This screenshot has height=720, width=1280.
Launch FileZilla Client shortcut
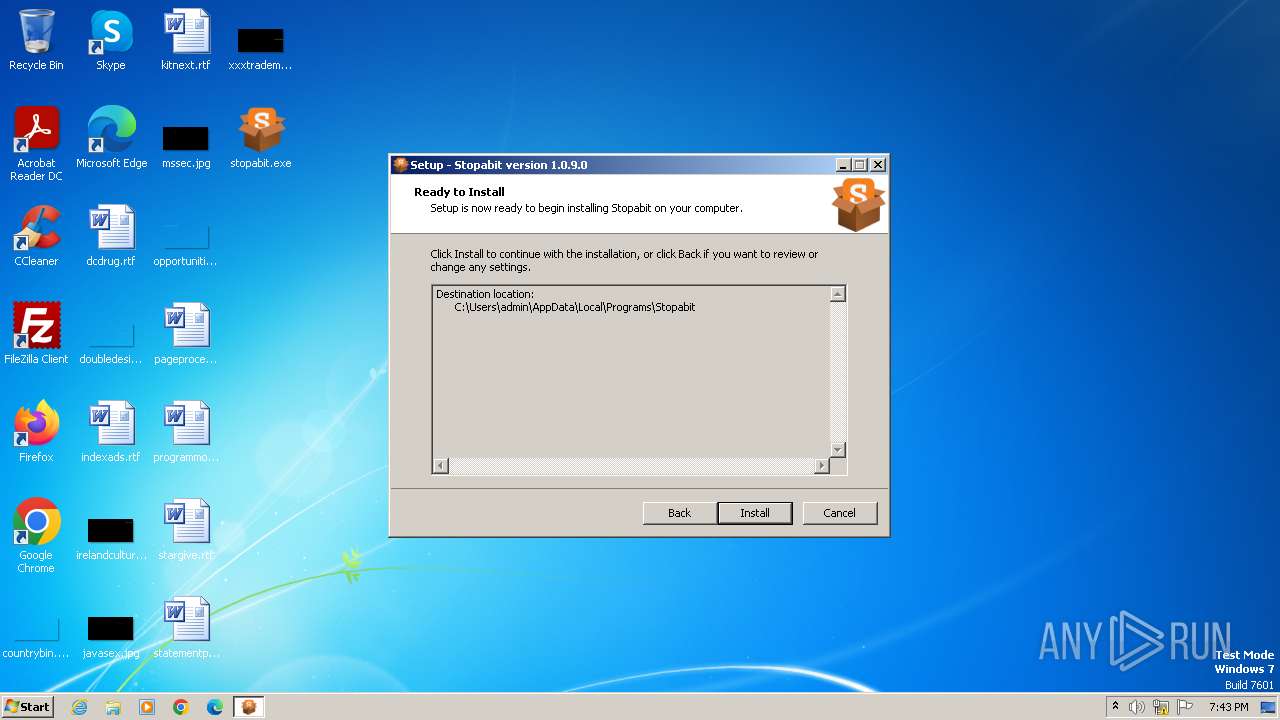[36, 334]
